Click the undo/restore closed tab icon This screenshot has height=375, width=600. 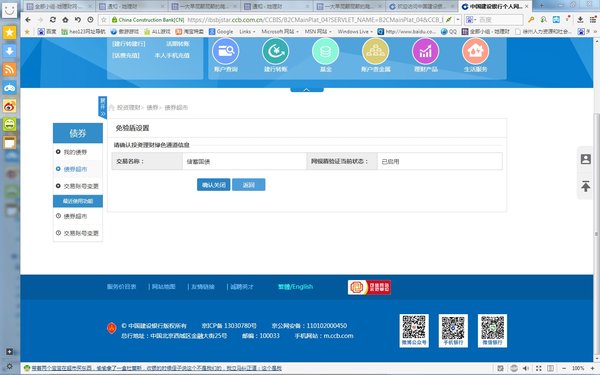[x=78, y=20]
